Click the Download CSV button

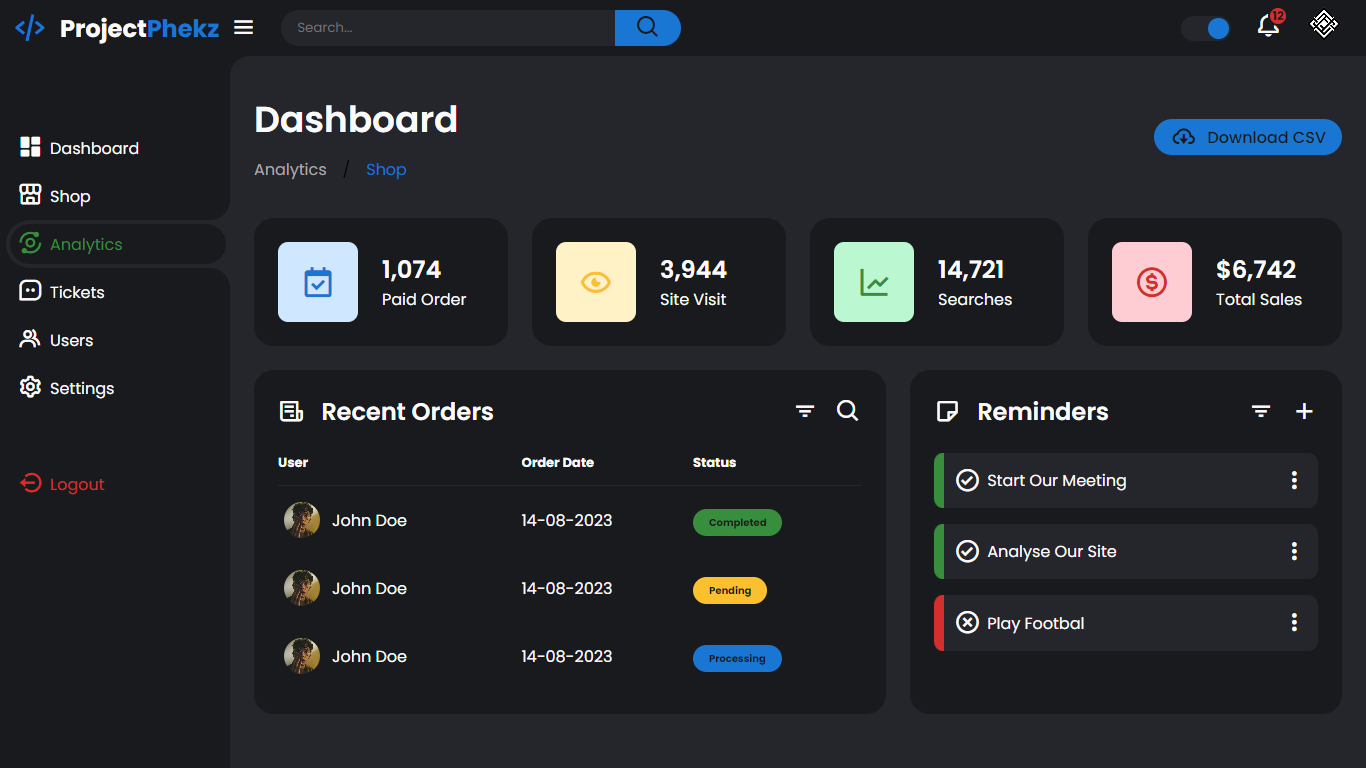[1247, 137]
